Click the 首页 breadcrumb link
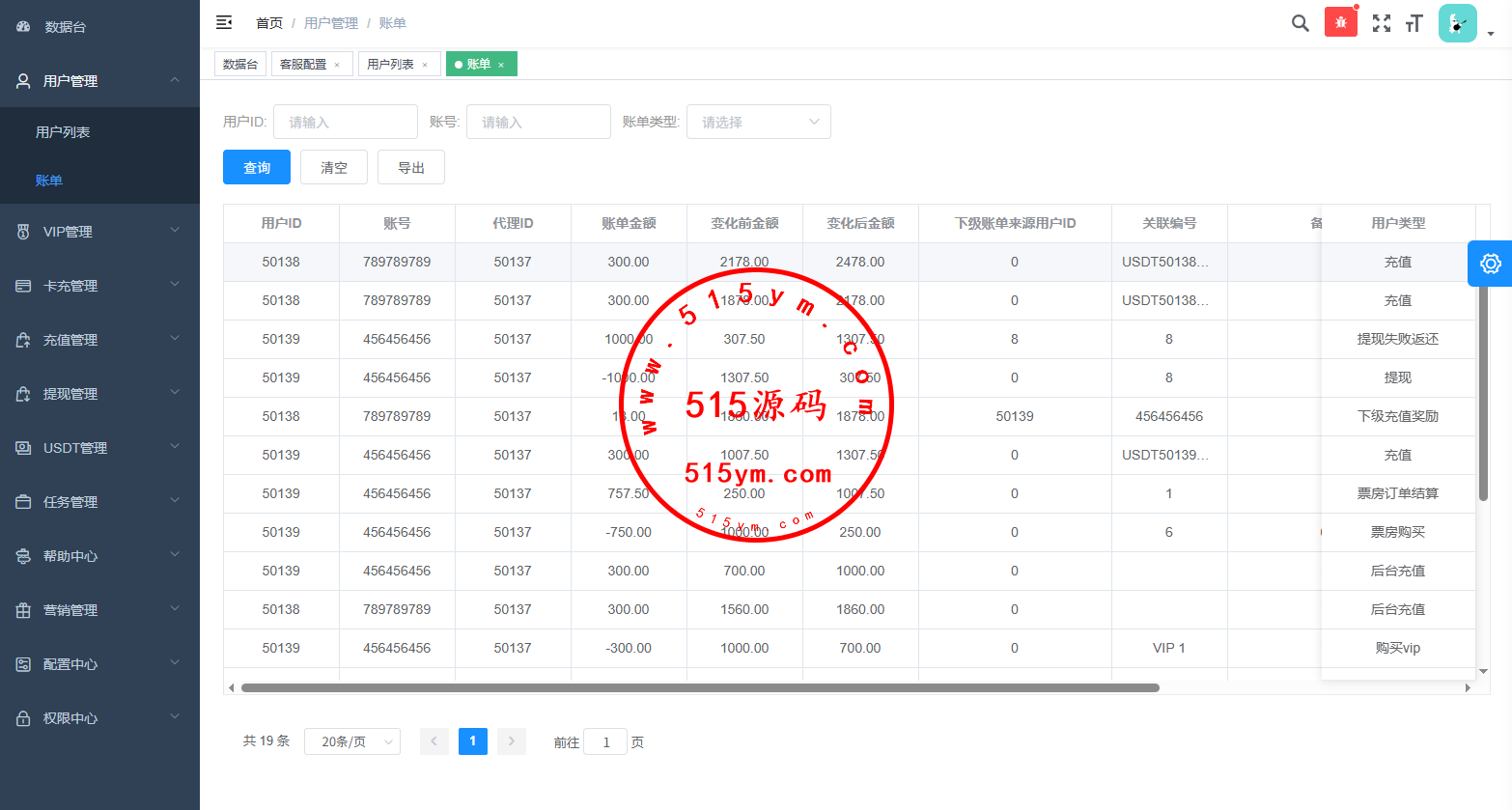This screenshot has height=810, width=1512. (269, 23)
